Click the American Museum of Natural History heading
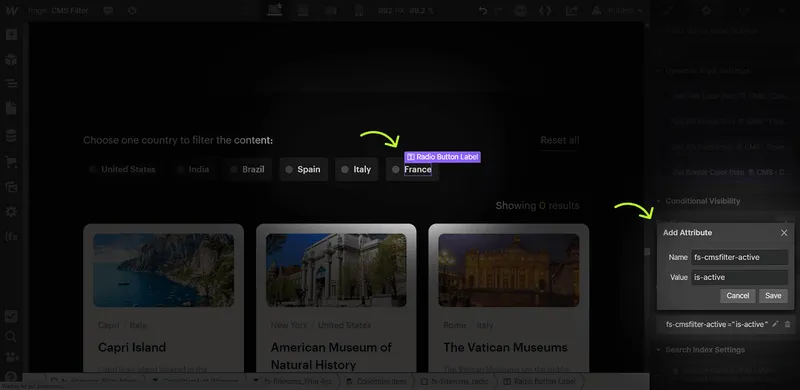Image resolution: width=800 pixels, height=390 pixels. click(331, 356)
